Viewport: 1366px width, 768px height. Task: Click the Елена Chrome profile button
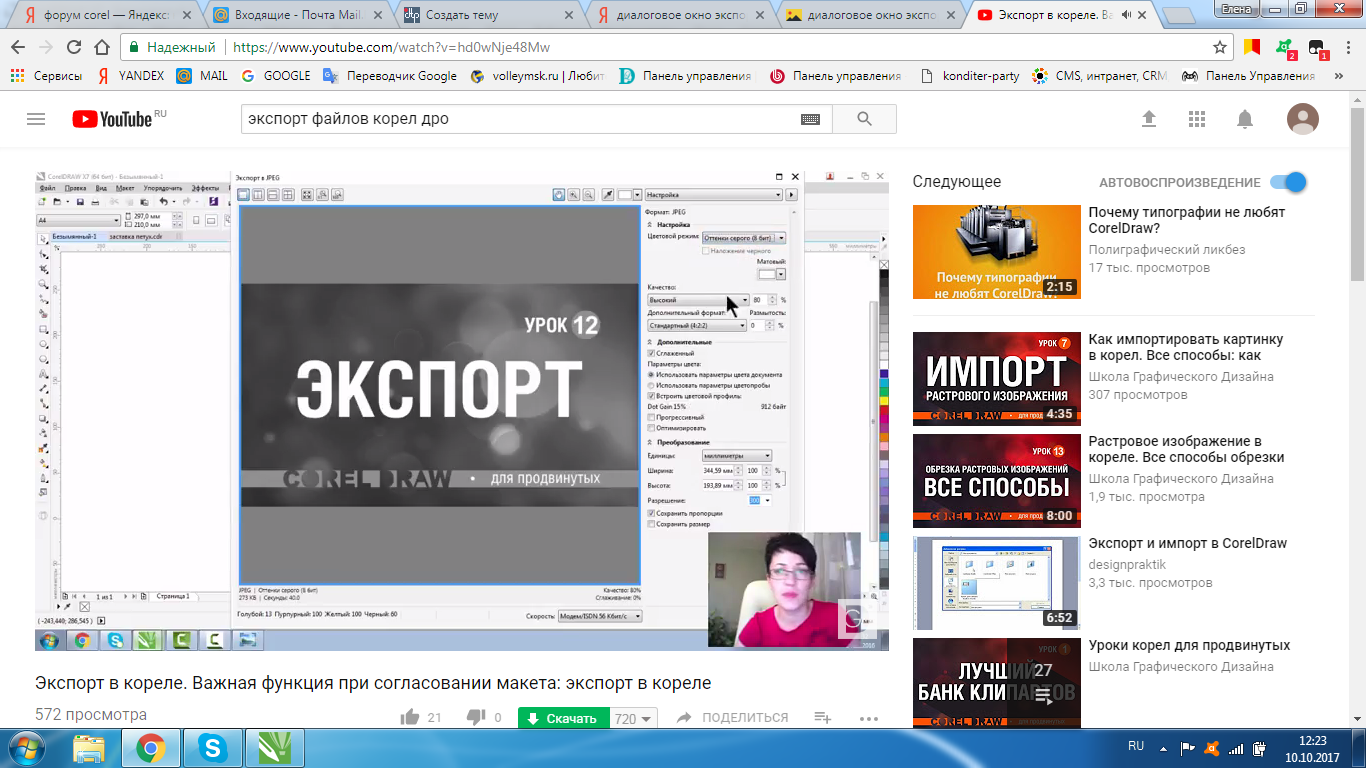1236,8
